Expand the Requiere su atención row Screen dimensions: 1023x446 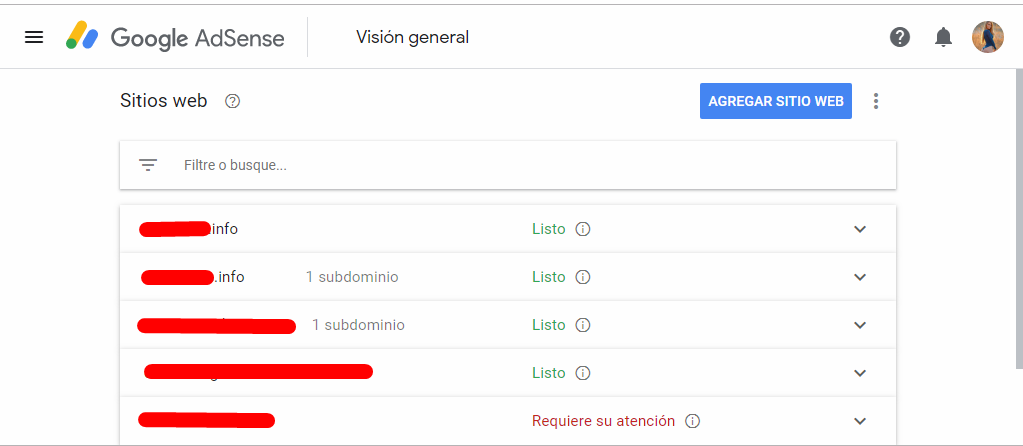[860, 421]
